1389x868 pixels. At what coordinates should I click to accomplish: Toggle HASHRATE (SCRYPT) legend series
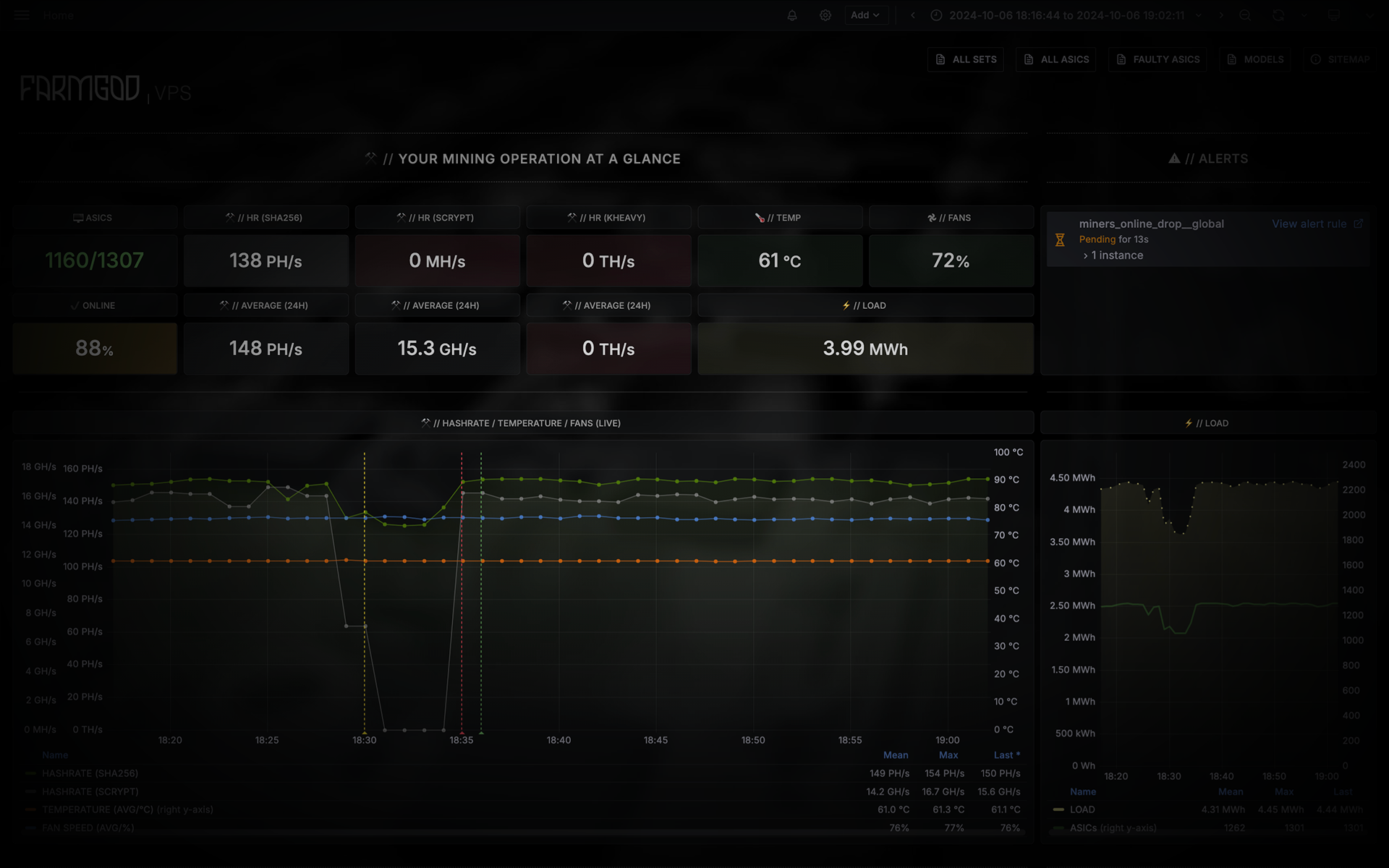90,791
